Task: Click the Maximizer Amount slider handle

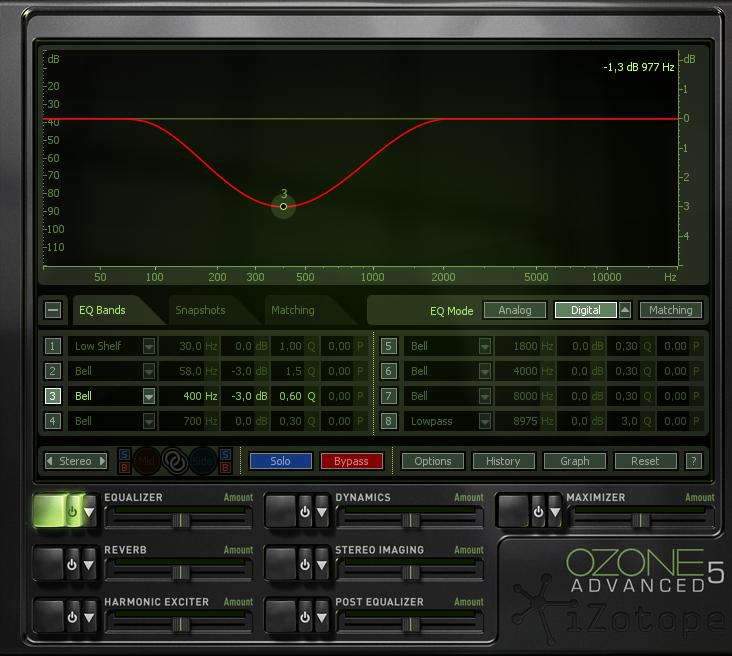Action: coord(641,520)
